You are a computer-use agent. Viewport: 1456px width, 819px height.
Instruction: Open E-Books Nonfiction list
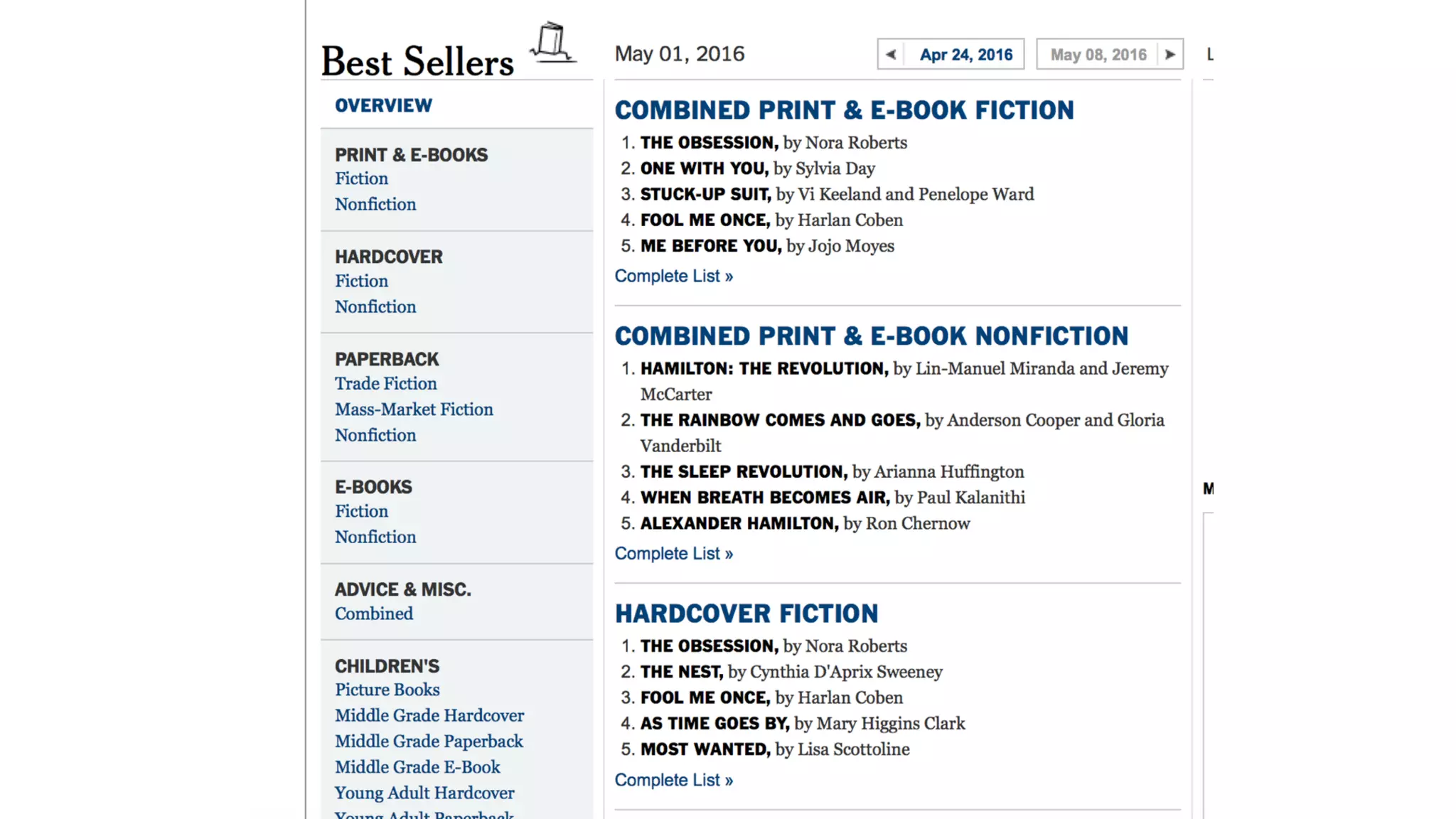click(375, 537)
